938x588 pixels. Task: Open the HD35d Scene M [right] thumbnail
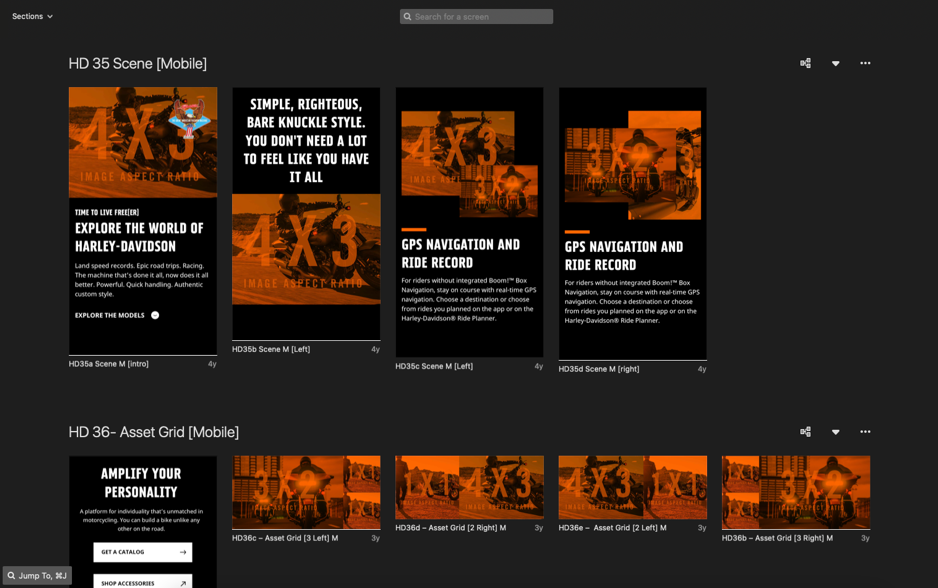(632, 224)
